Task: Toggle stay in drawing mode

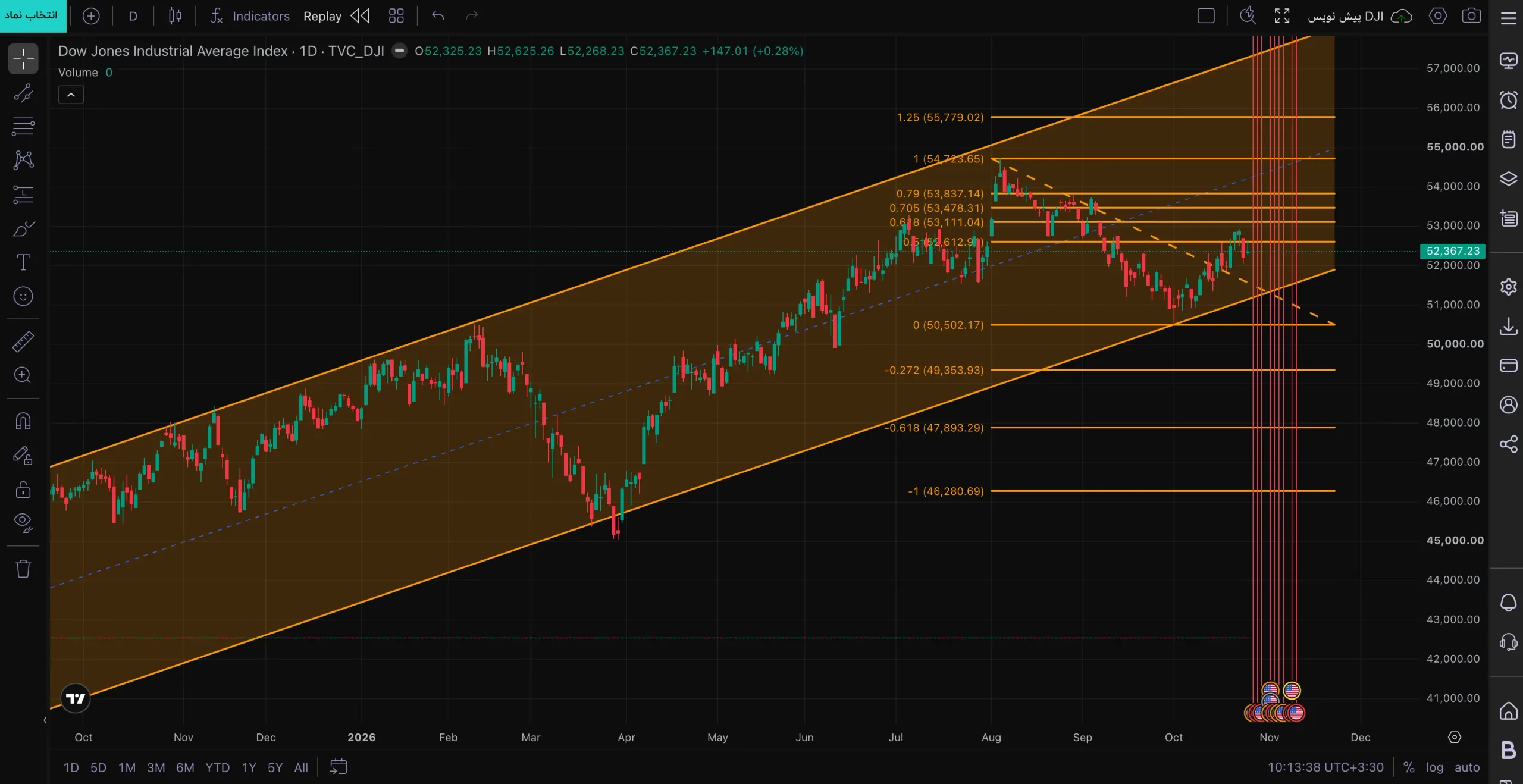Action: [23, 456]
